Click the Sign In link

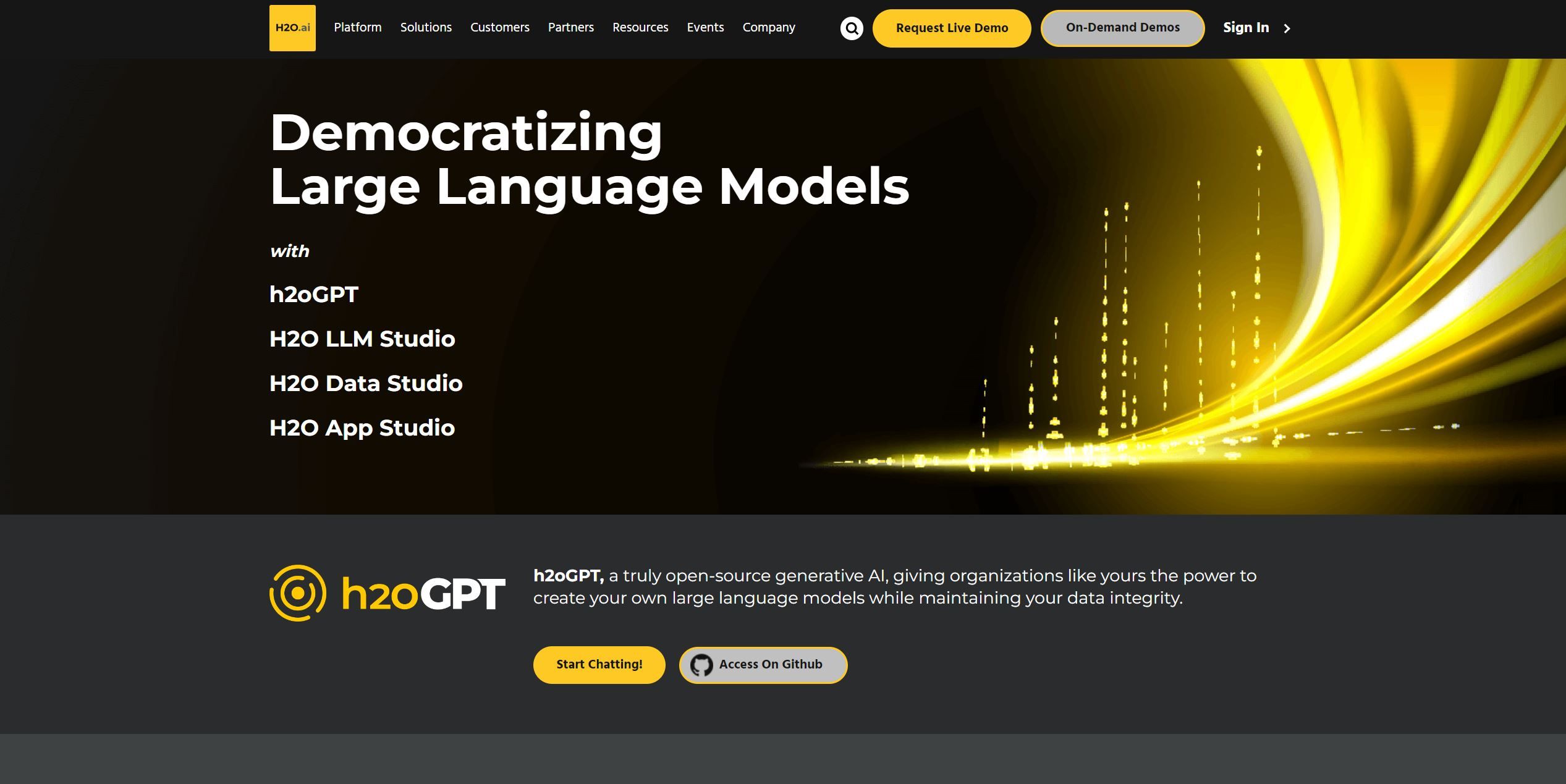tap(1245, 28)
